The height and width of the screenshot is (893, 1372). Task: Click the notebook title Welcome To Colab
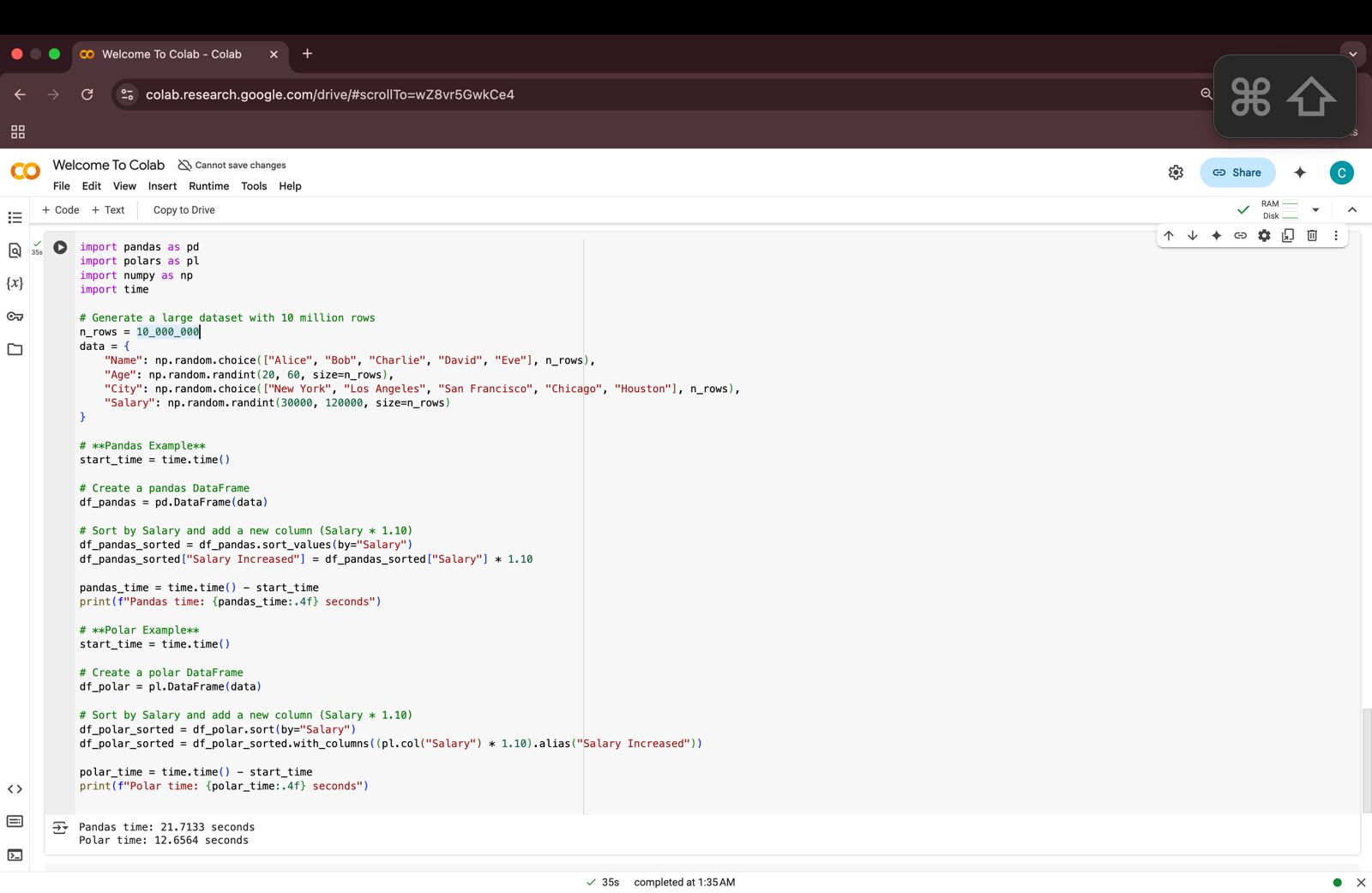109,165
